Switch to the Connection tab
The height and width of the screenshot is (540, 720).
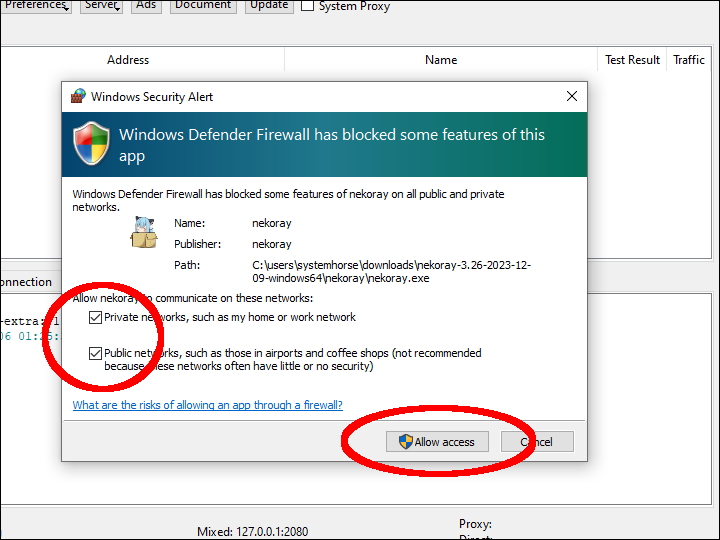(x=26, y=282)
